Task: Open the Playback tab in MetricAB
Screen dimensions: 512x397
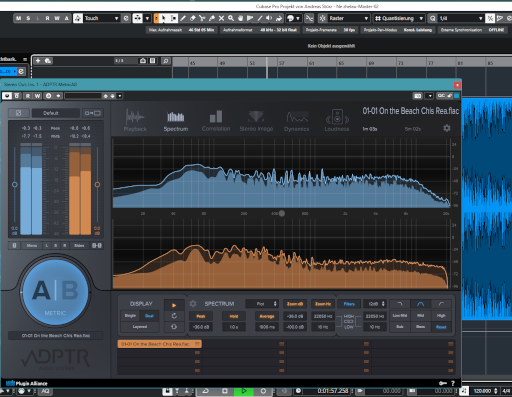Action: [135, 120]
